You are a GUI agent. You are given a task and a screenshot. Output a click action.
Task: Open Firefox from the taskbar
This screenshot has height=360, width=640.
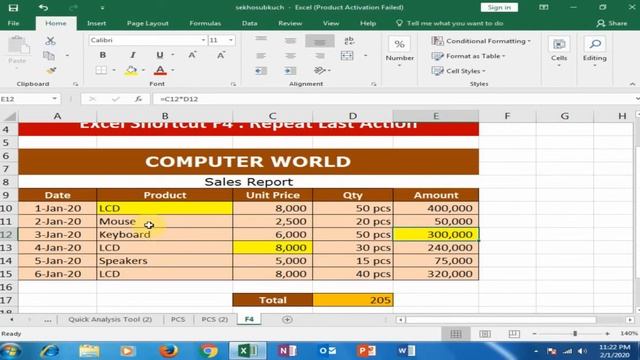[x=168, y=351]
